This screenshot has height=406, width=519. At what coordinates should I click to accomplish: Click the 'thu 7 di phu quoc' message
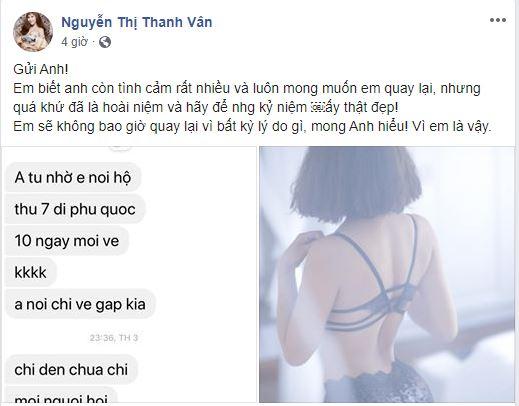pos(75,209)
